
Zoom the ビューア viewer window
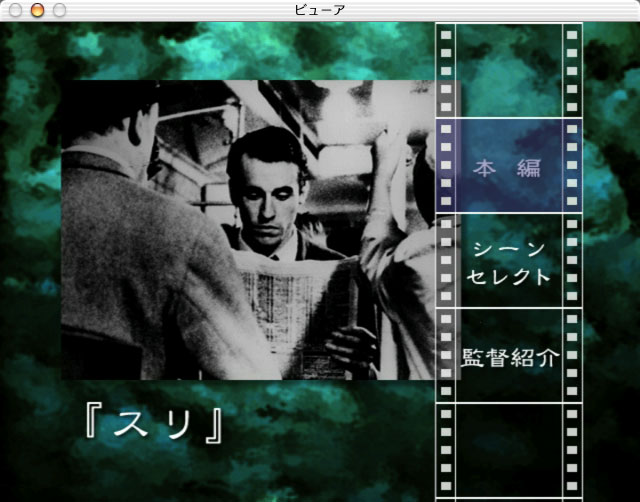coord(60,10)
